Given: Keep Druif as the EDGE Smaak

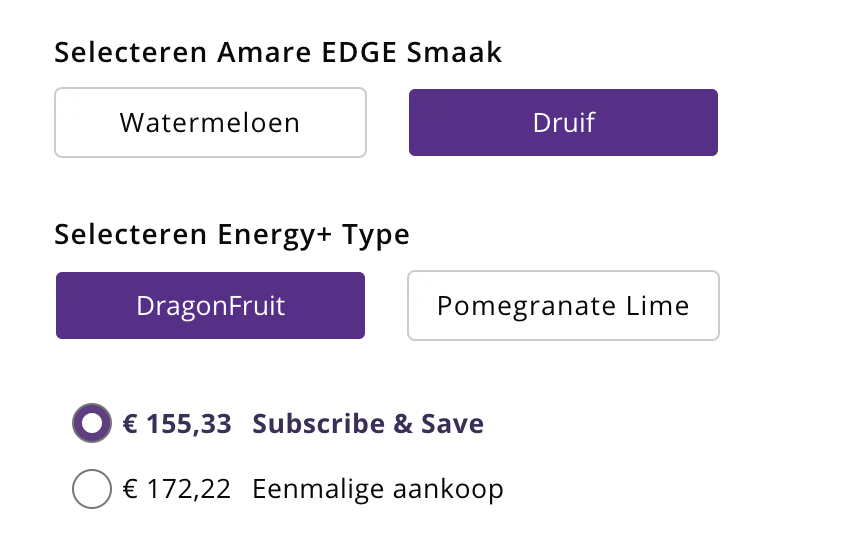Looking at the screenshot, I should [x=563, y=123].
